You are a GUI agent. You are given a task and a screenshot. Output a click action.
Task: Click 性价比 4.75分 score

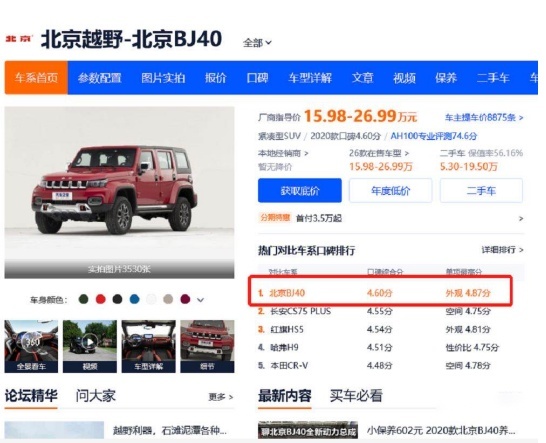point(472,347)
